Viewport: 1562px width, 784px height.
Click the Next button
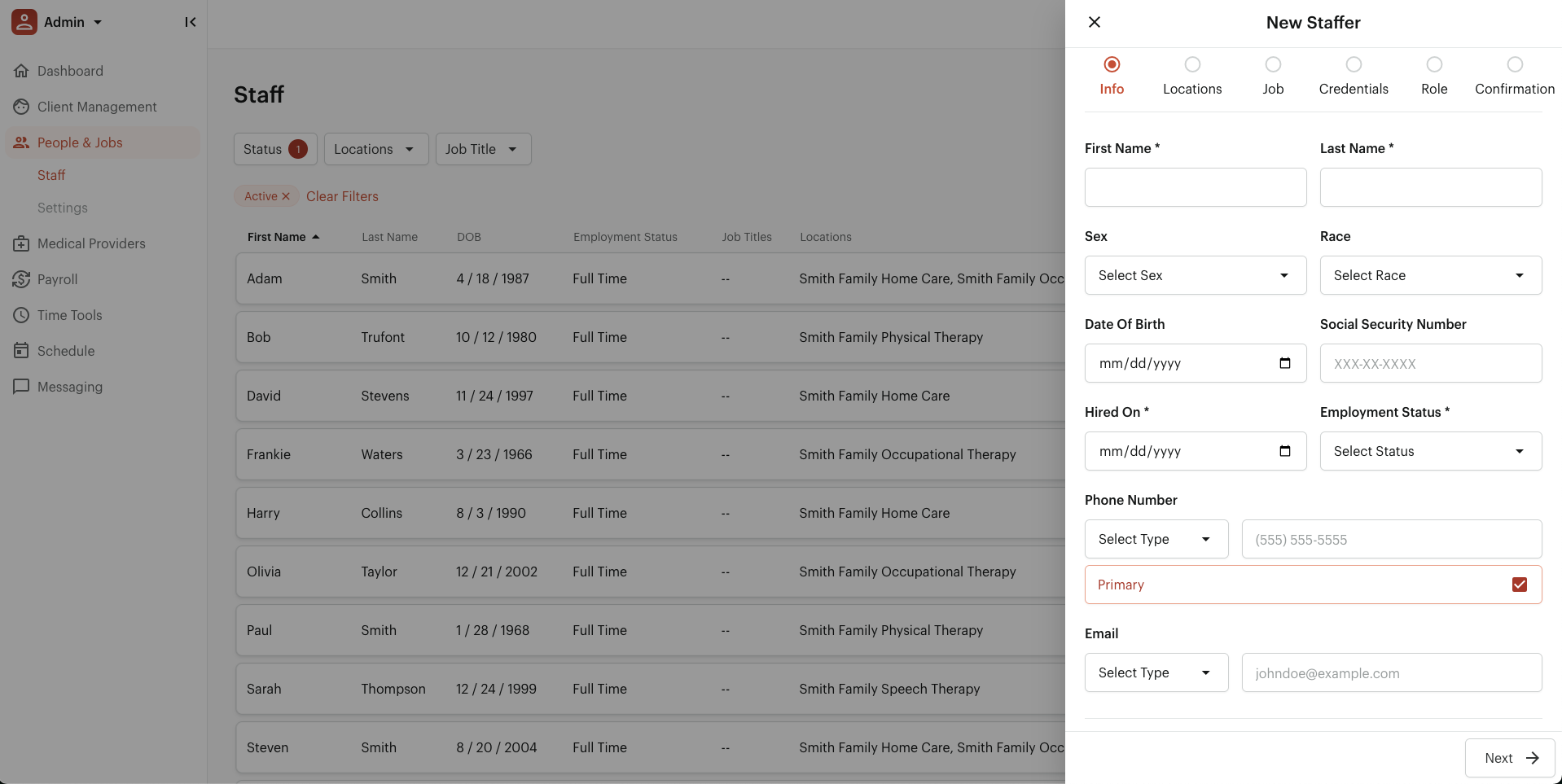[1509, 758]
